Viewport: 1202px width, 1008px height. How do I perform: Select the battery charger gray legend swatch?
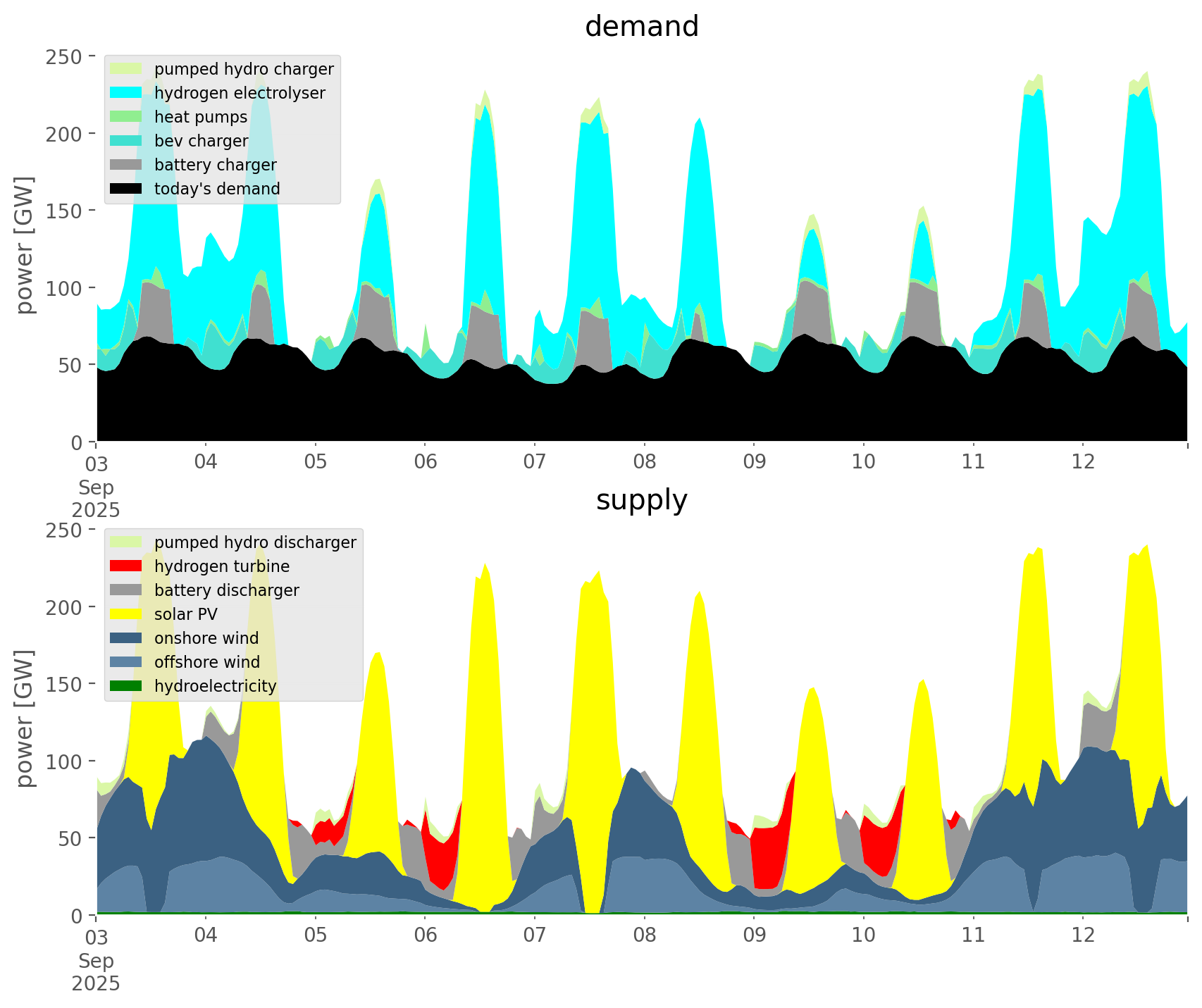coord(127,165)
